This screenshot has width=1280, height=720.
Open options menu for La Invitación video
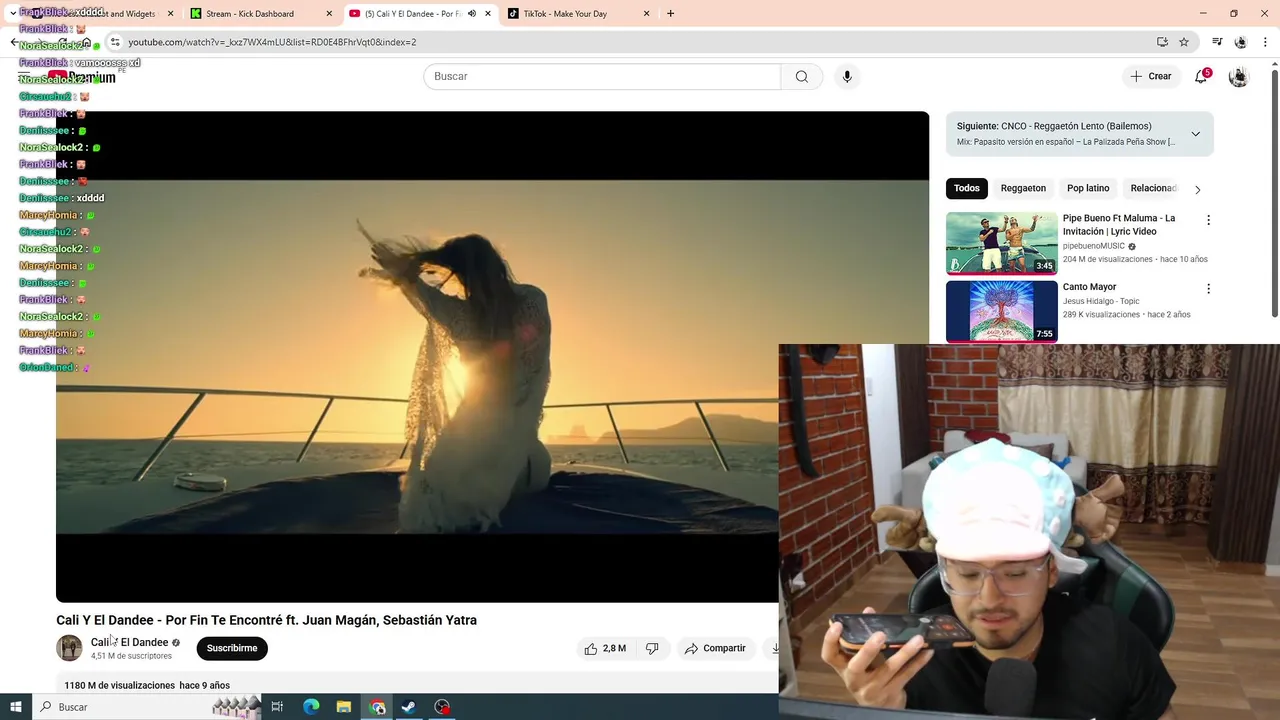(1208, 220)
